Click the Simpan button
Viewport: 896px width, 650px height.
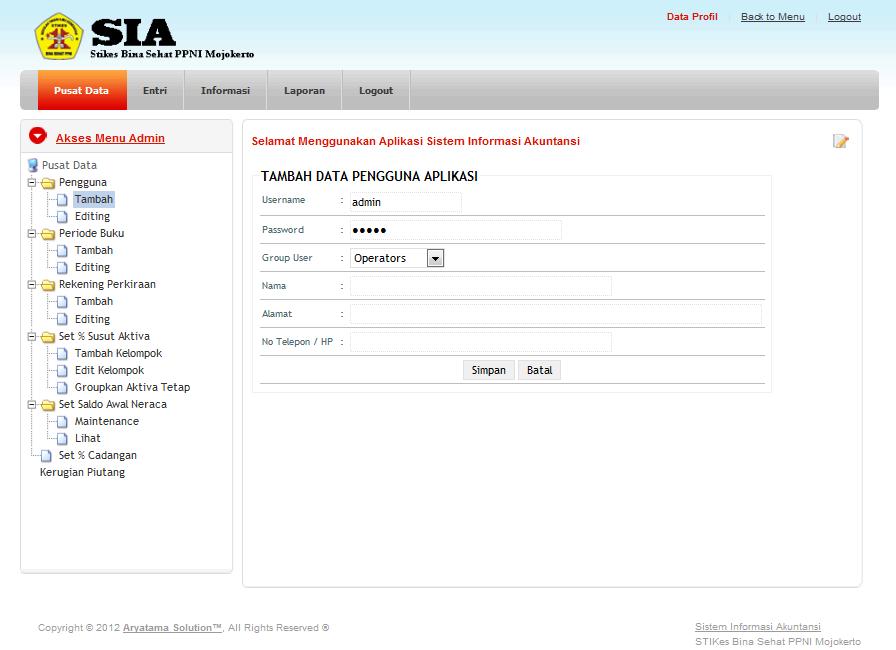click(x=489, y=370)
